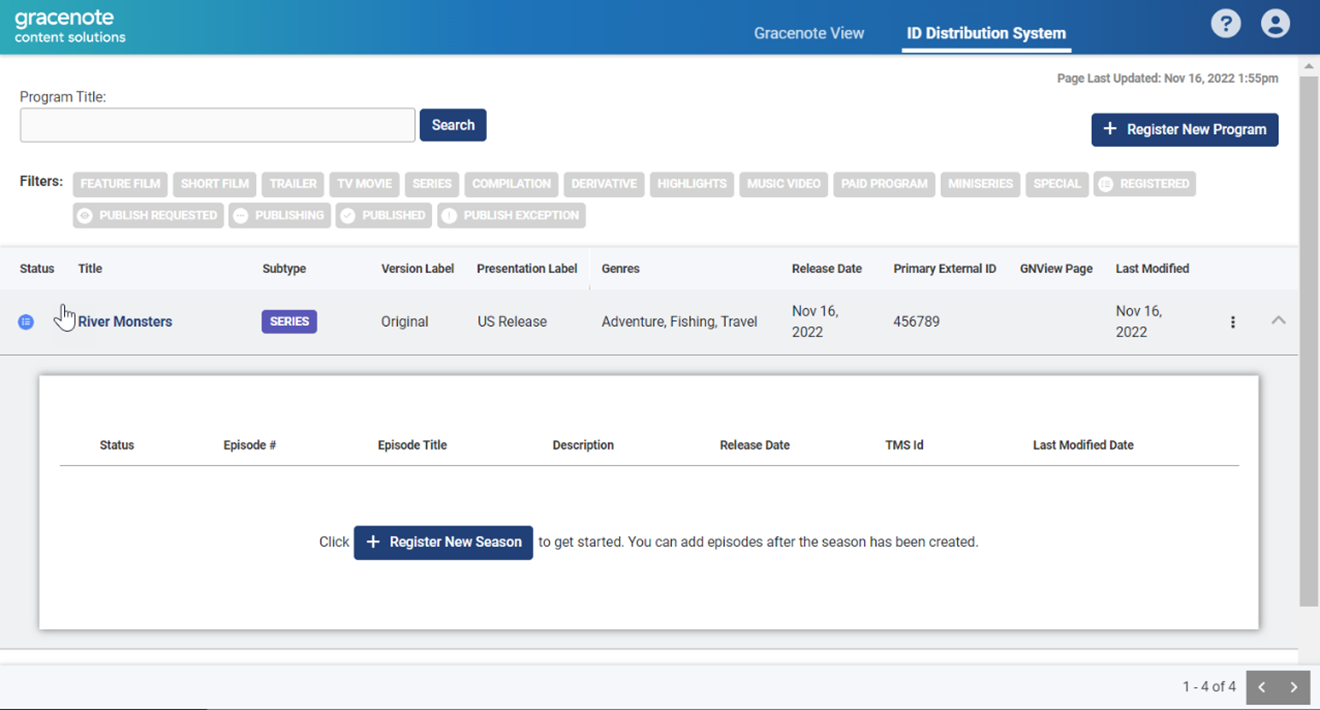
Task: Click the Register New Season button
Action: click(x=443, y=542)
